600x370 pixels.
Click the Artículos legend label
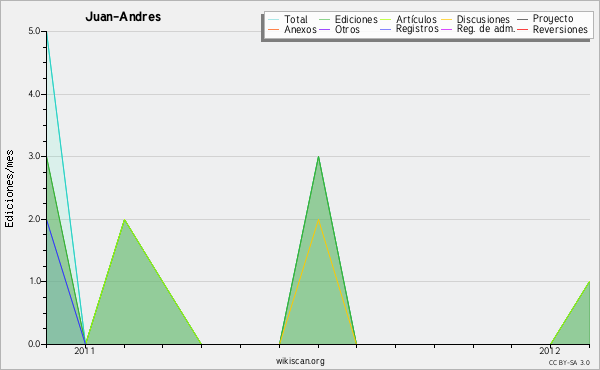[x=416, y=19]
